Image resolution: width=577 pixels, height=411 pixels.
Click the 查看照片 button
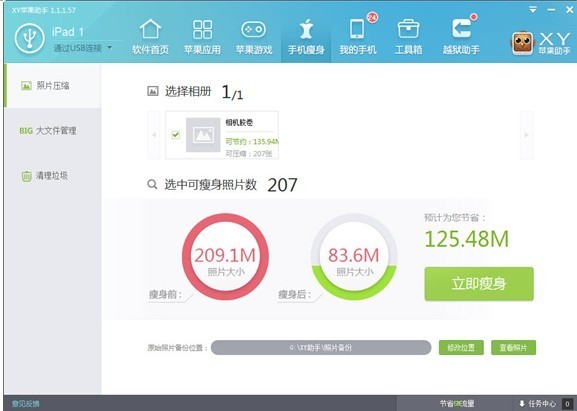point(513,347)
